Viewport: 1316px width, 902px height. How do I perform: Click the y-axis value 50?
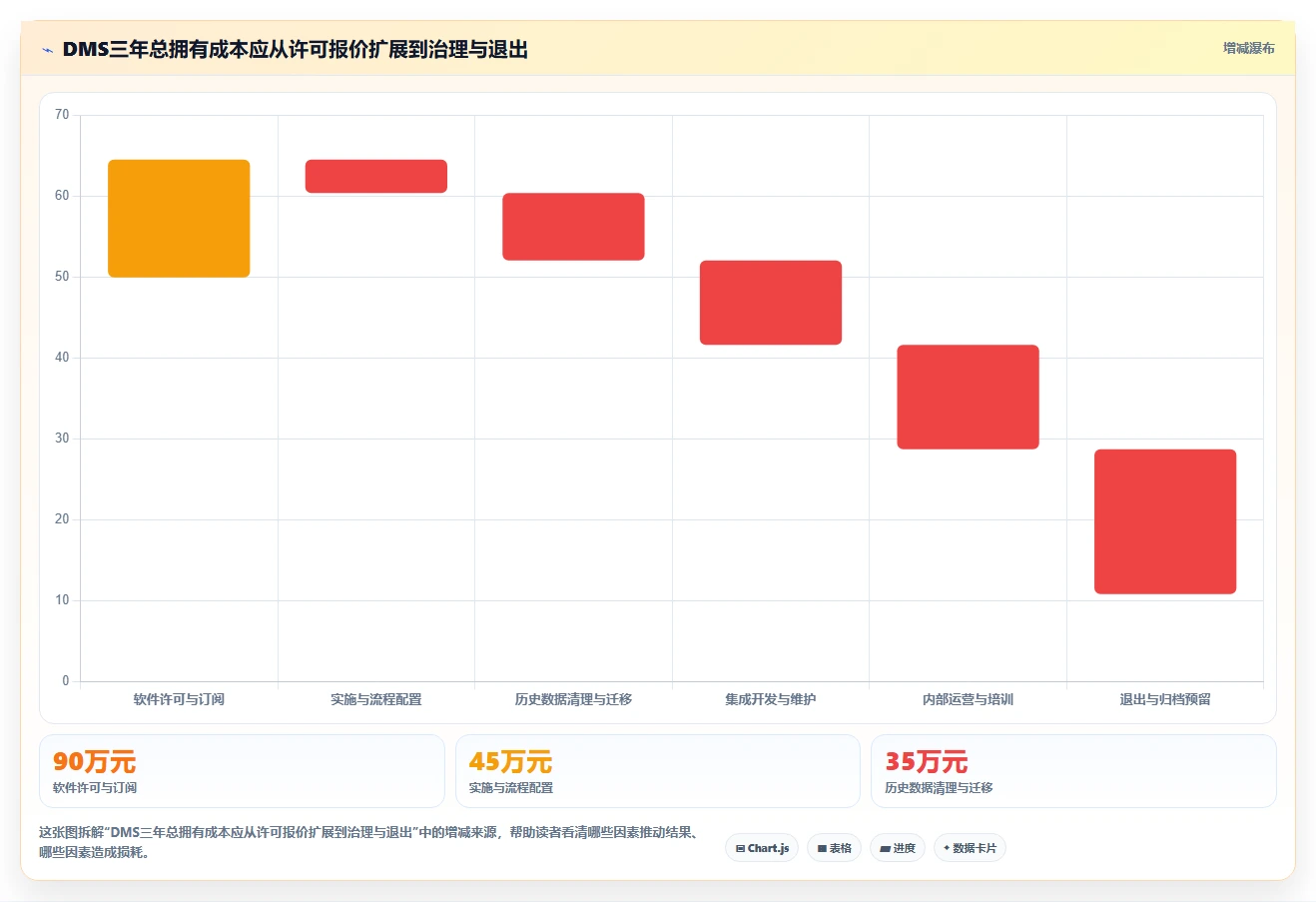62,277
